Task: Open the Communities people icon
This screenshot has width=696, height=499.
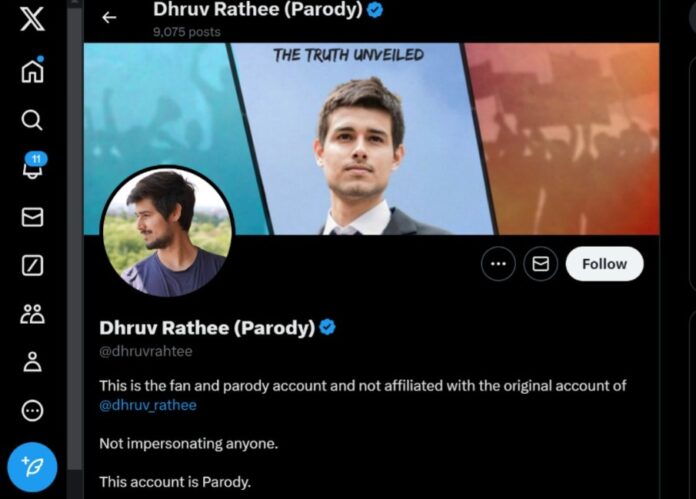Action: [32, 314]
